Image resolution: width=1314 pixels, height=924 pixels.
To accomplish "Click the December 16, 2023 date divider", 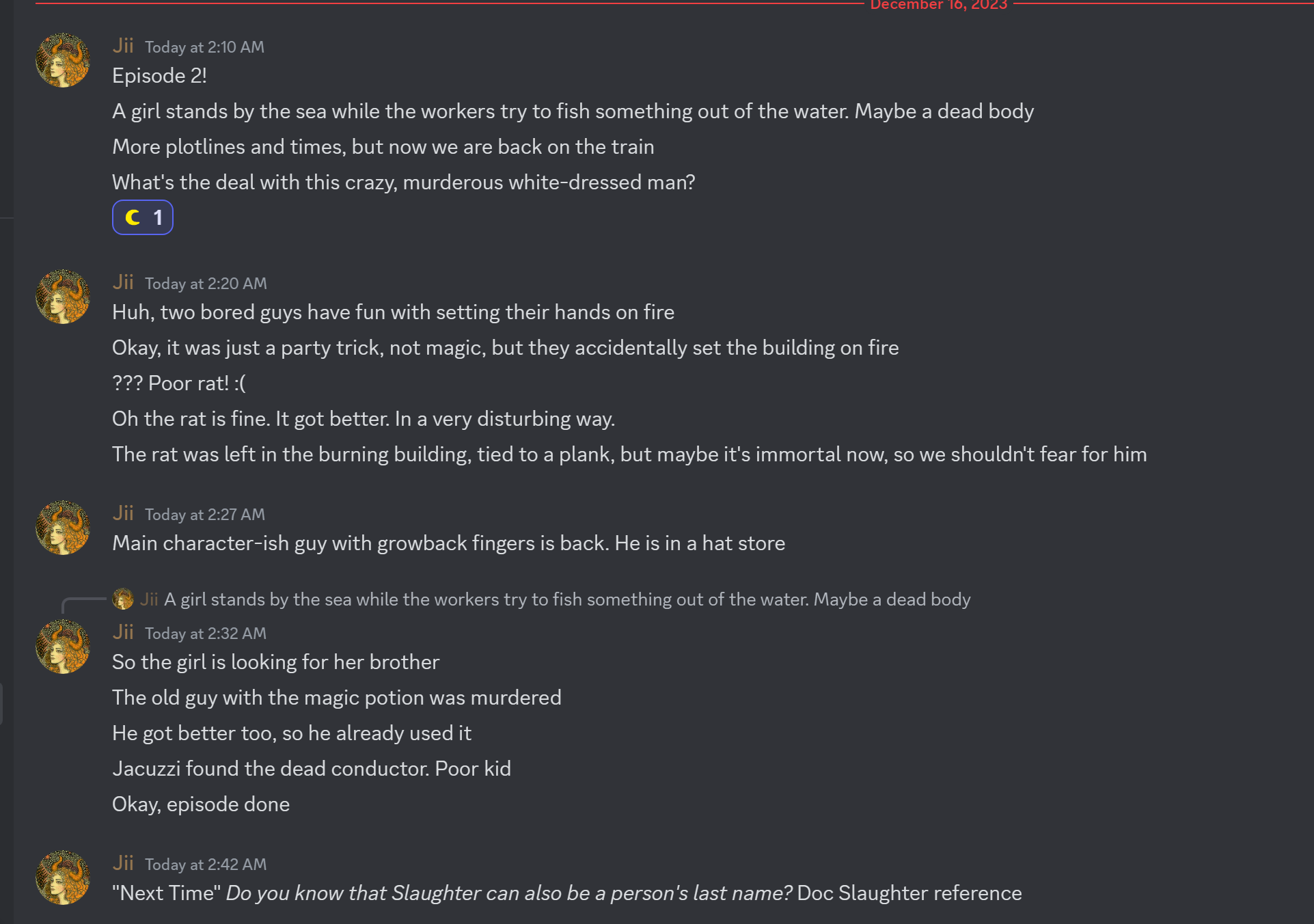I will click(938, 5).
